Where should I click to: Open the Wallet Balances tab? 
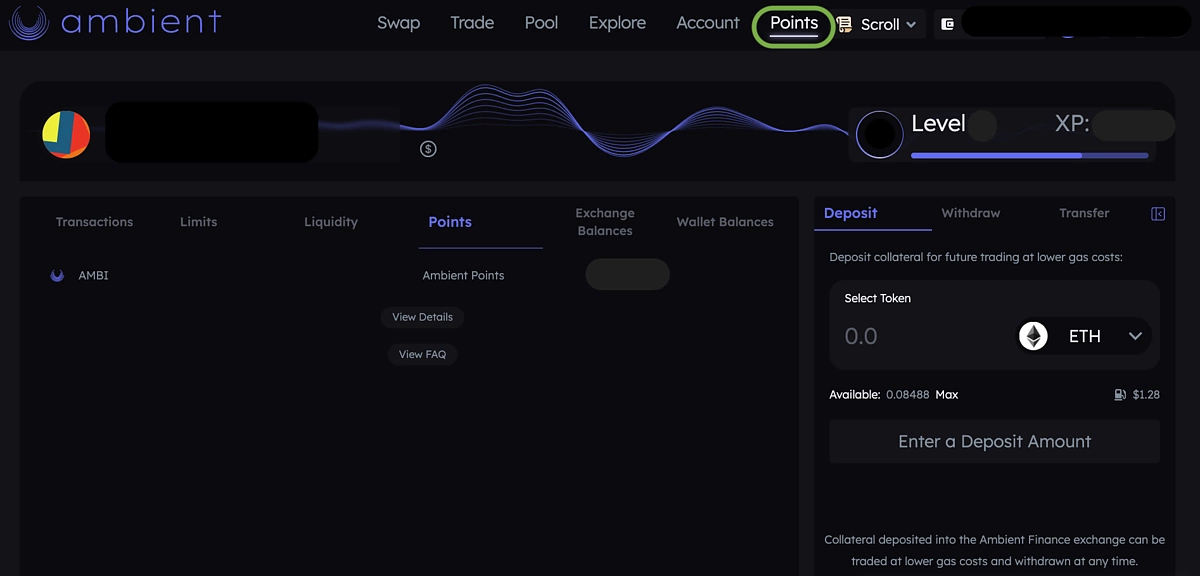click(725, 222)
